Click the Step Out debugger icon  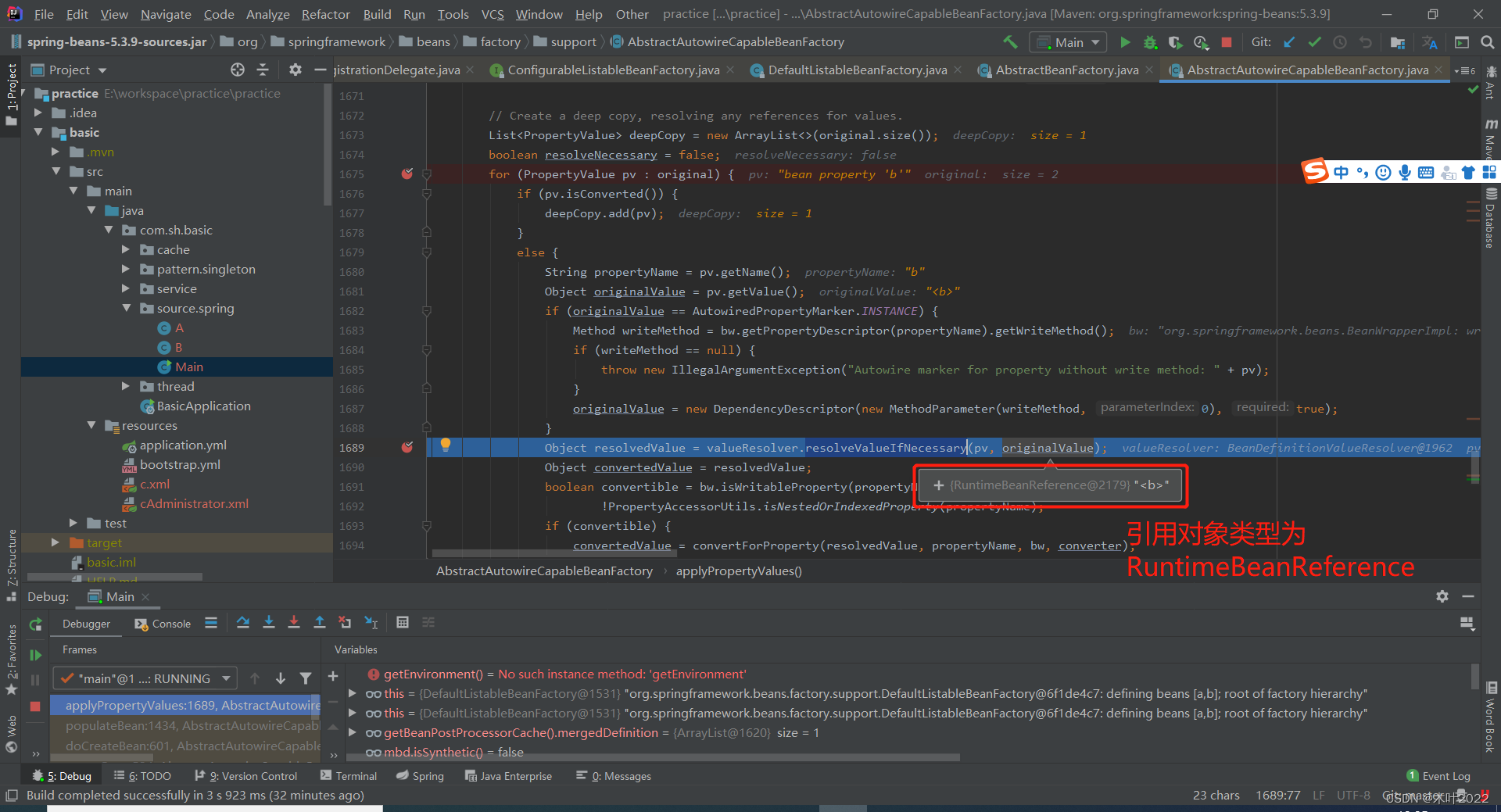[320, 623]
